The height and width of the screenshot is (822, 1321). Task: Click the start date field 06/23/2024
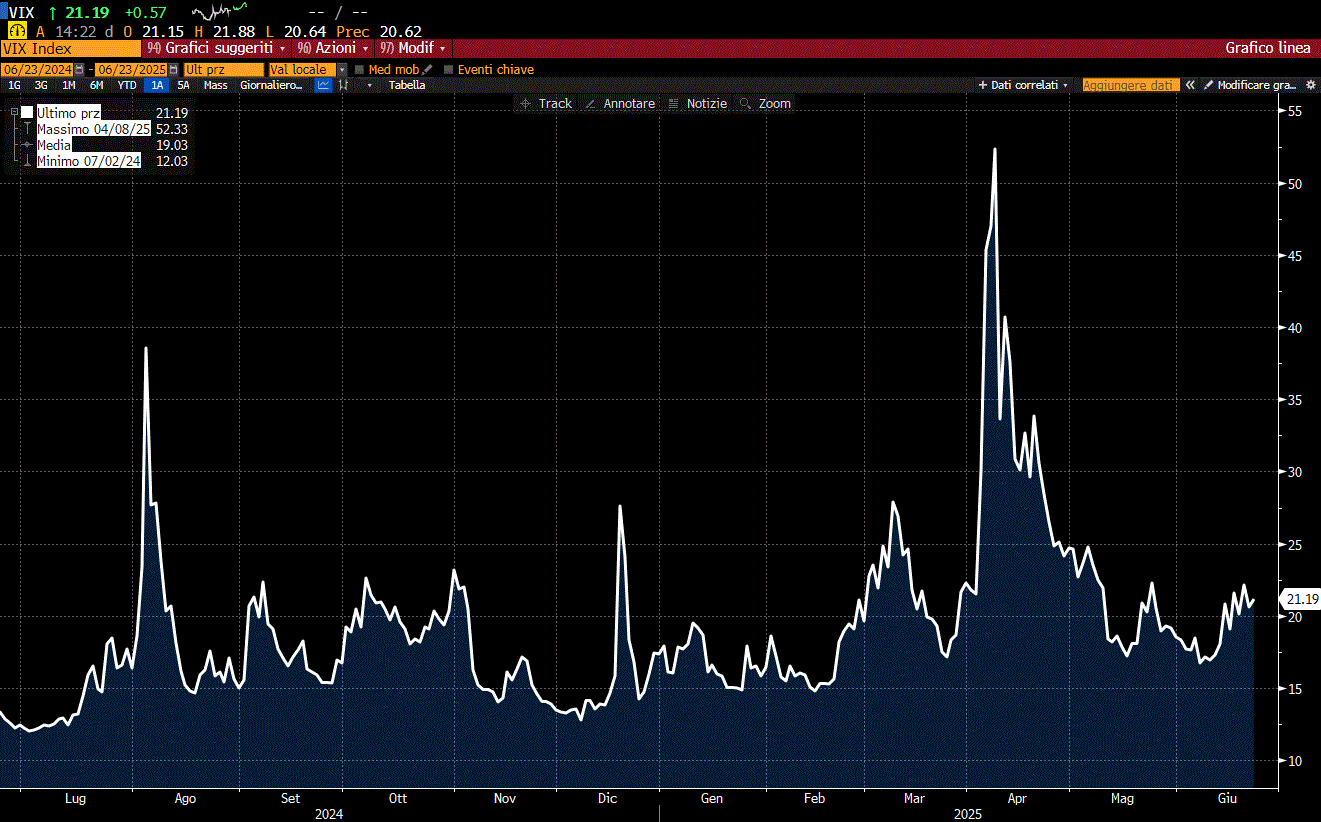(37, 69)
